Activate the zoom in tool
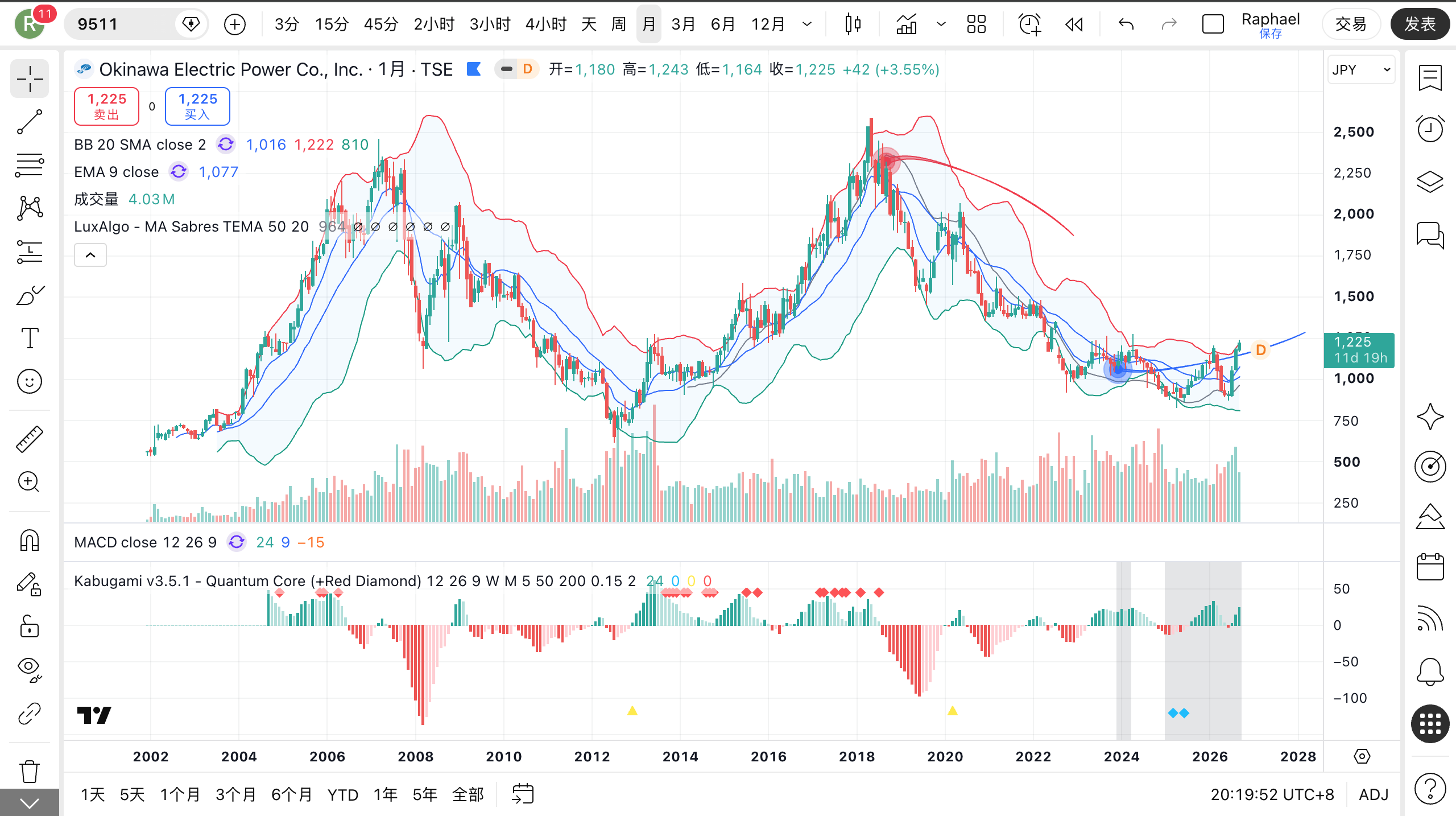This screenshot has height=816, width=1456. [30, 482]
